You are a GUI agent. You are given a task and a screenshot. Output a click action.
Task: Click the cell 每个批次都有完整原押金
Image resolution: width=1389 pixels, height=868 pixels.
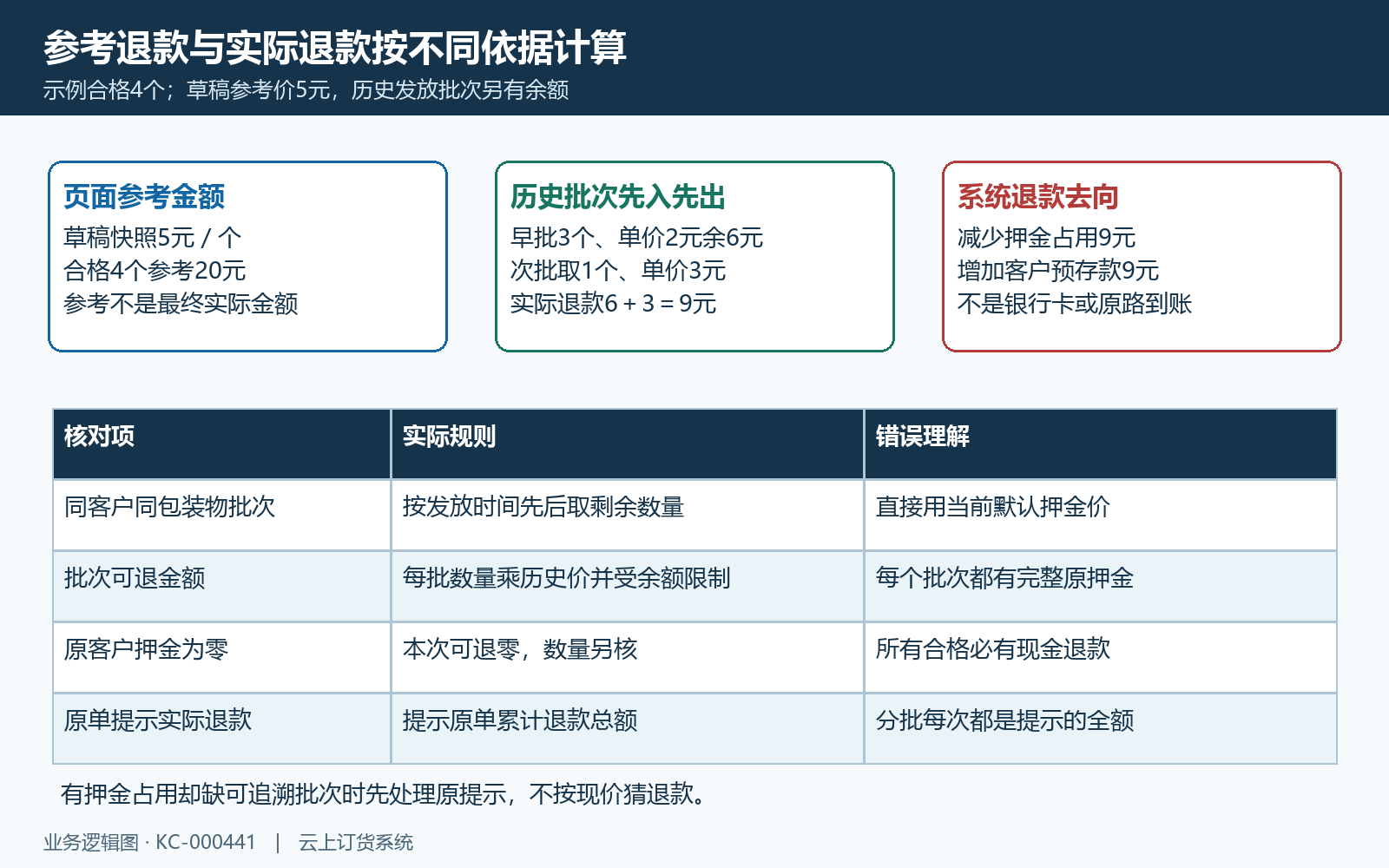click(1101, 586)
